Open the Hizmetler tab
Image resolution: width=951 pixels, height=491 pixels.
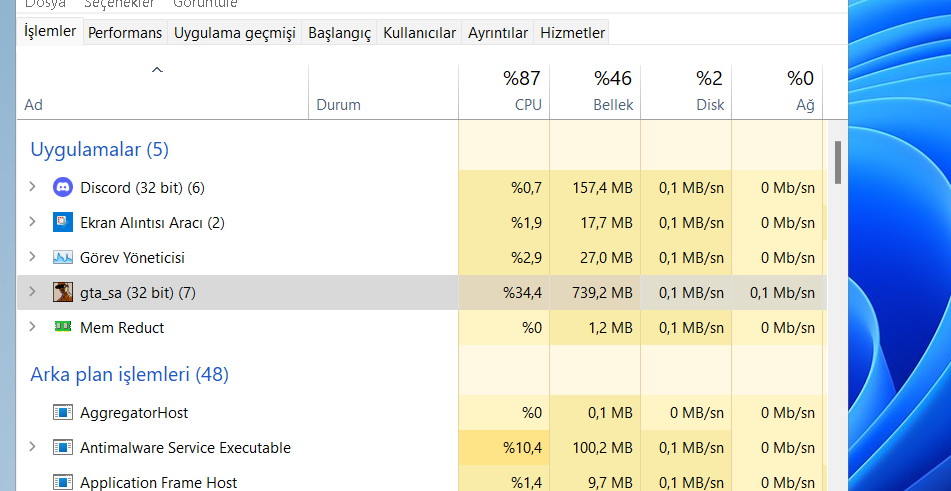(572, 33)
